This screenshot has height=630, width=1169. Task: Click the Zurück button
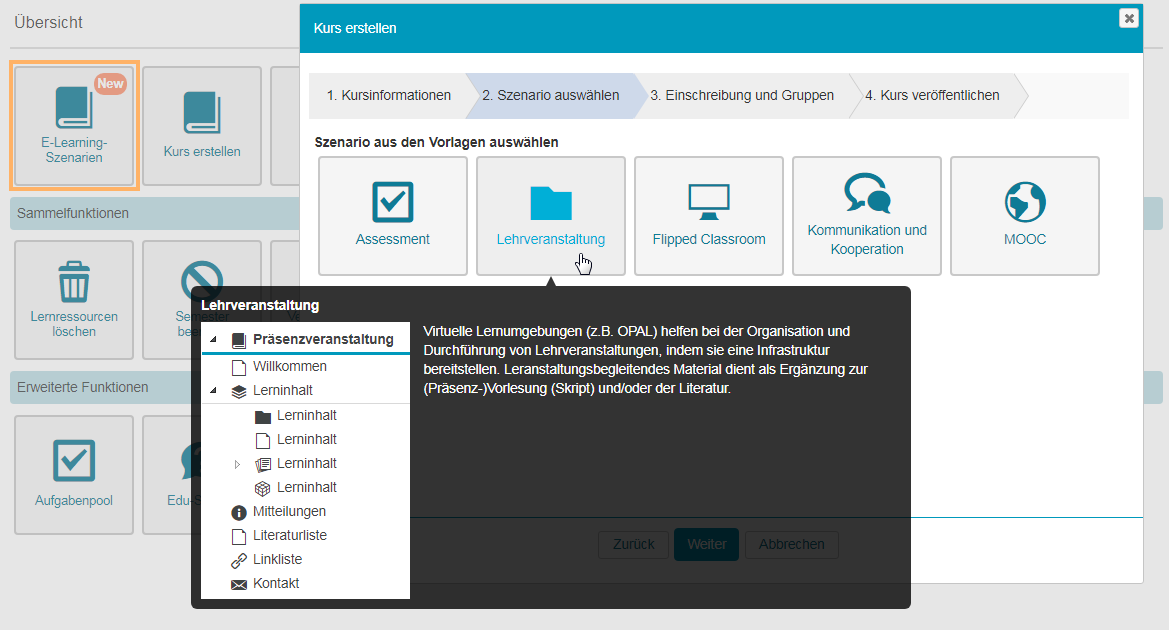click(633, 544)
